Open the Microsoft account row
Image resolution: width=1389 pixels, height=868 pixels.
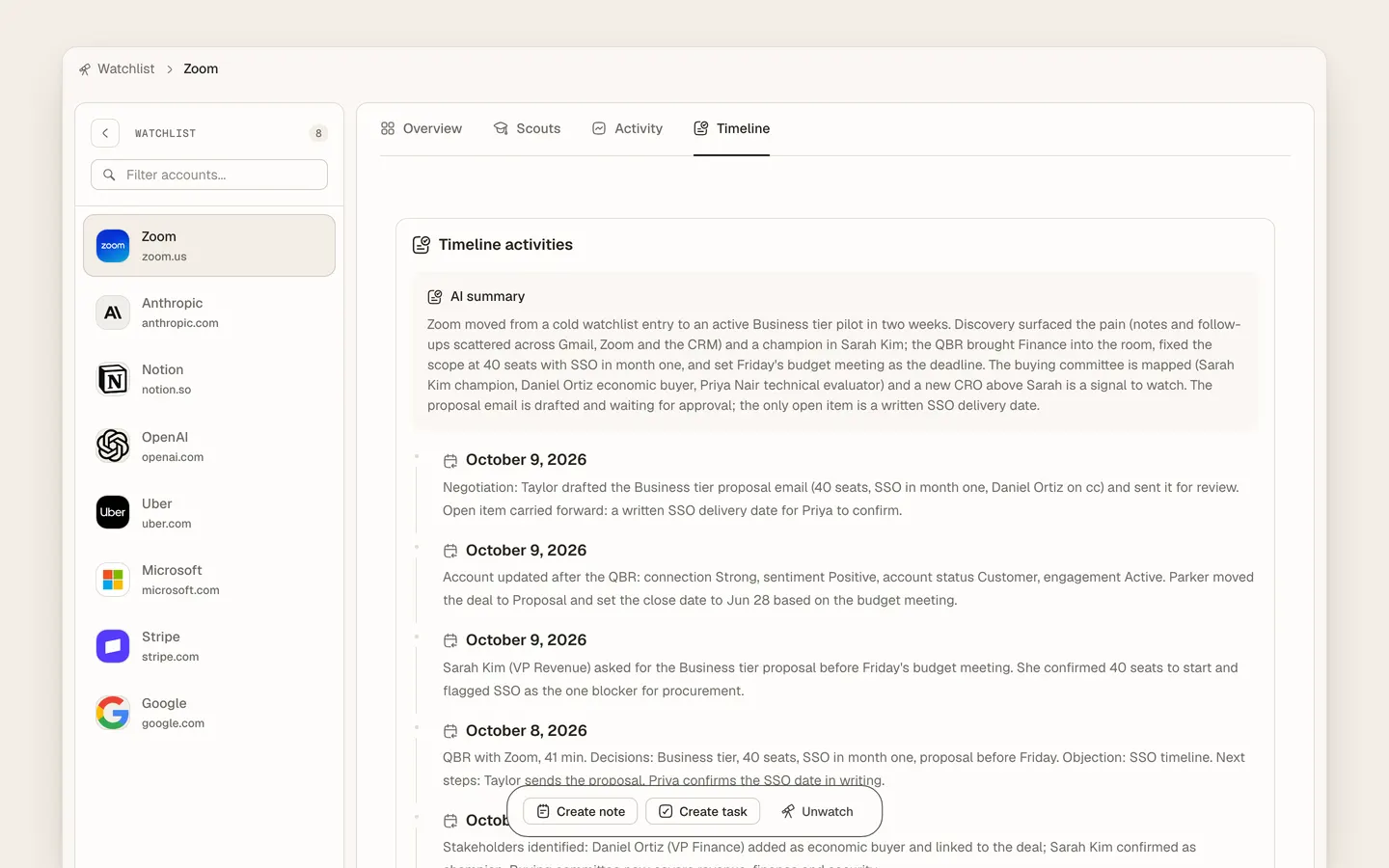(x=209, y=580)
